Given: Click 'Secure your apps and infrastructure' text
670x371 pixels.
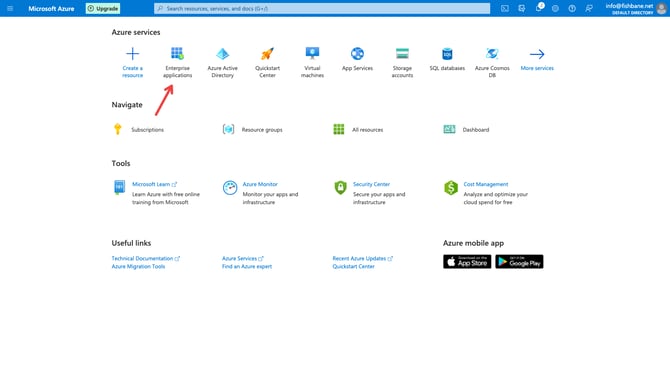Looking at the screenshot, I should [379, 198].
